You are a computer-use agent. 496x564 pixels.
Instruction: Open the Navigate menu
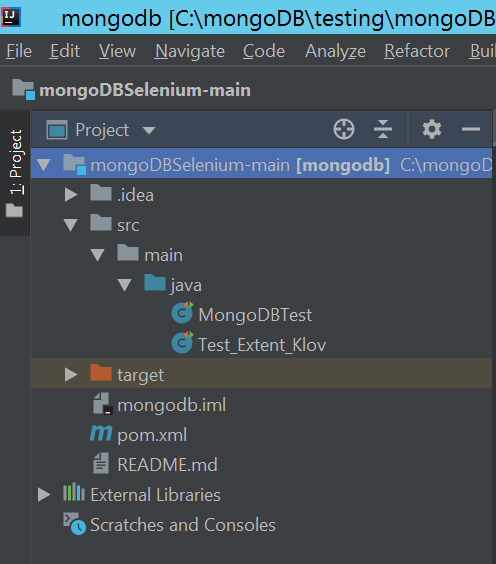coord(190,51)
